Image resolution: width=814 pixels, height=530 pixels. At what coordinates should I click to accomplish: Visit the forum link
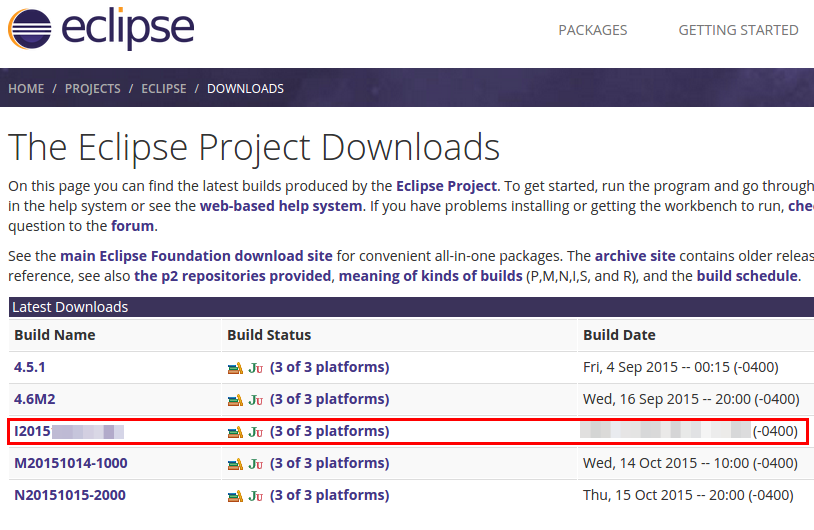click(132, 226)
